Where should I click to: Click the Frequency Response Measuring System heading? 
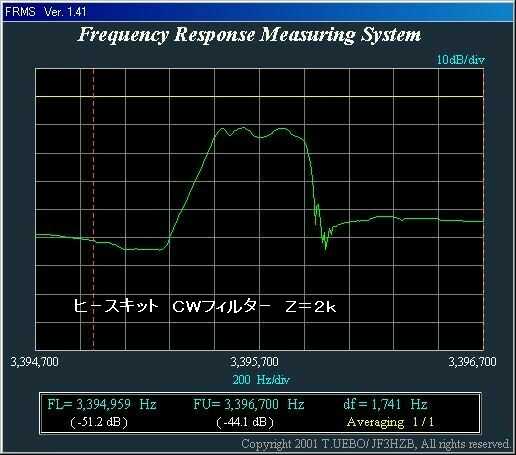click(x=249, y=35)
